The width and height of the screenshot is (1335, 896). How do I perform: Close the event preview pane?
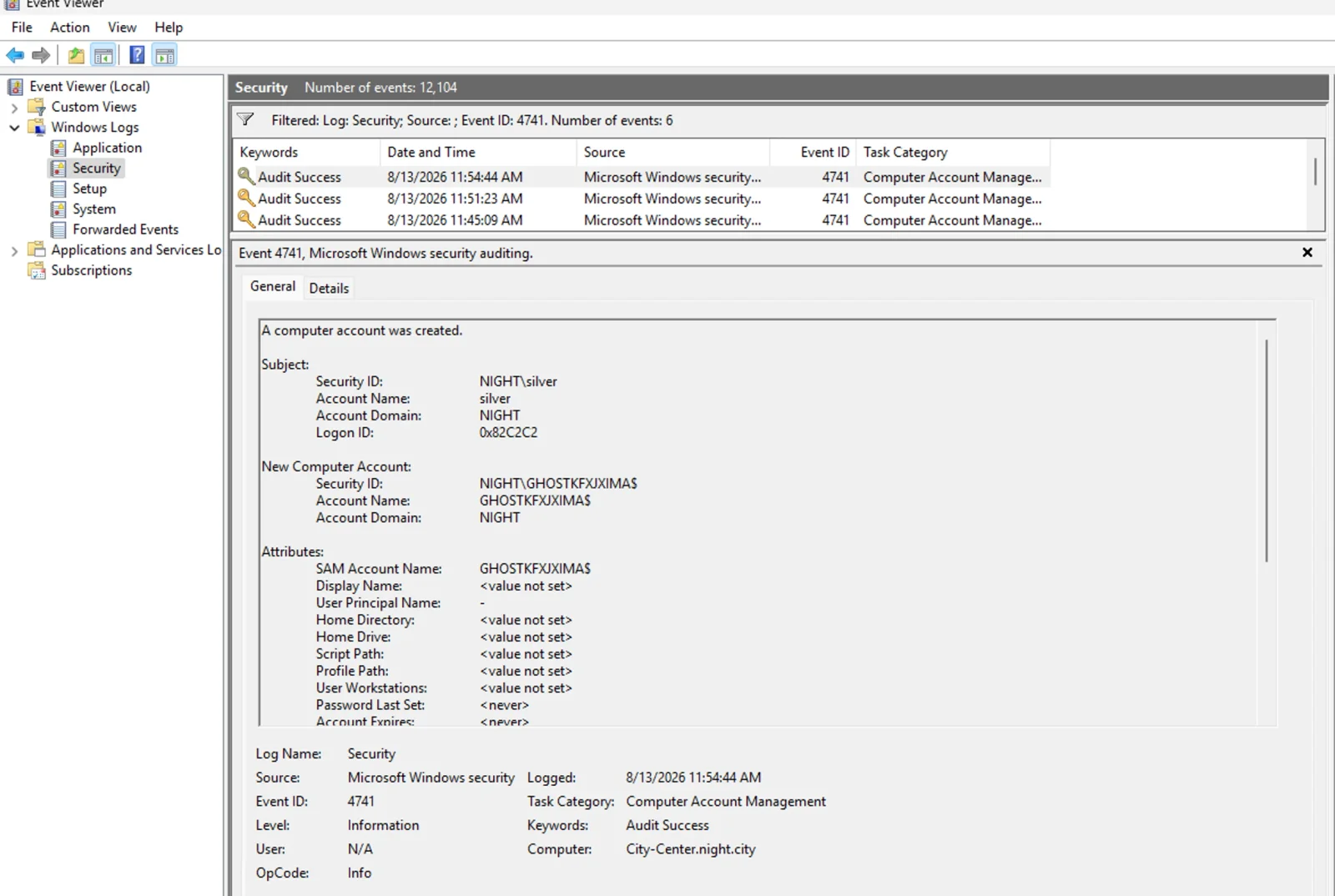coord(1307,252)
